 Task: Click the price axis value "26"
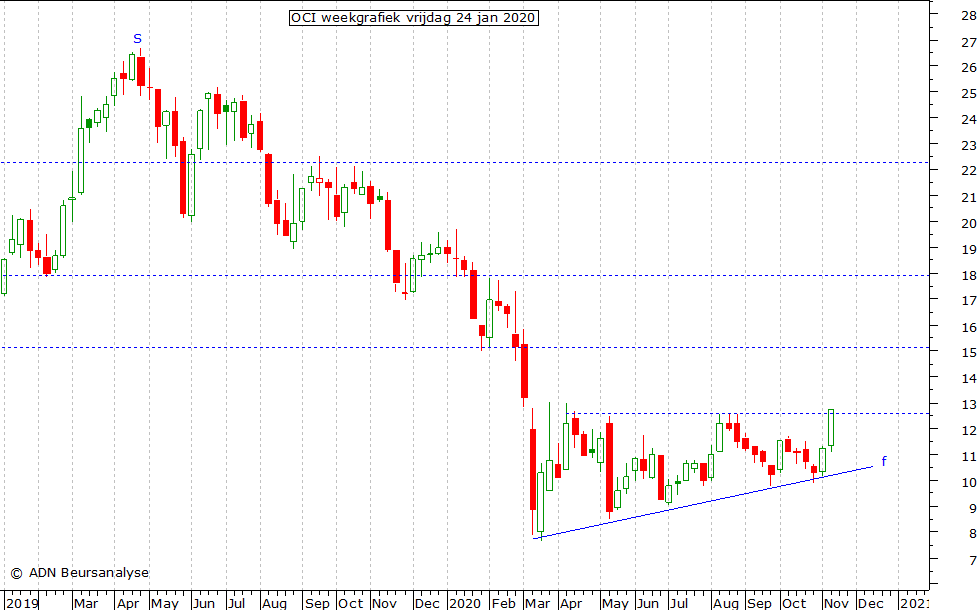[x=969, y=68]
